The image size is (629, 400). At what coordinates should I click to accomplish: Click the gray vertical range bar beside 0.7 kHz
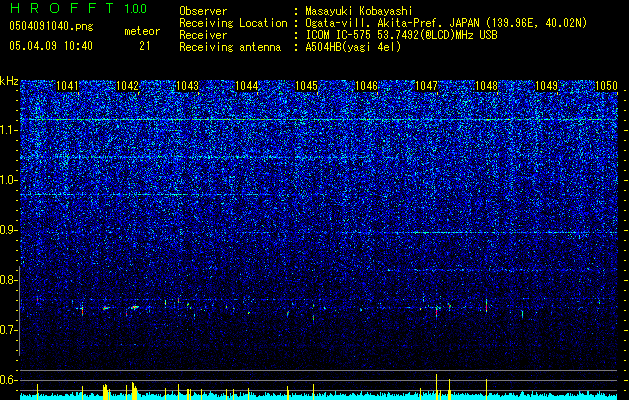(x=19, y=311)
